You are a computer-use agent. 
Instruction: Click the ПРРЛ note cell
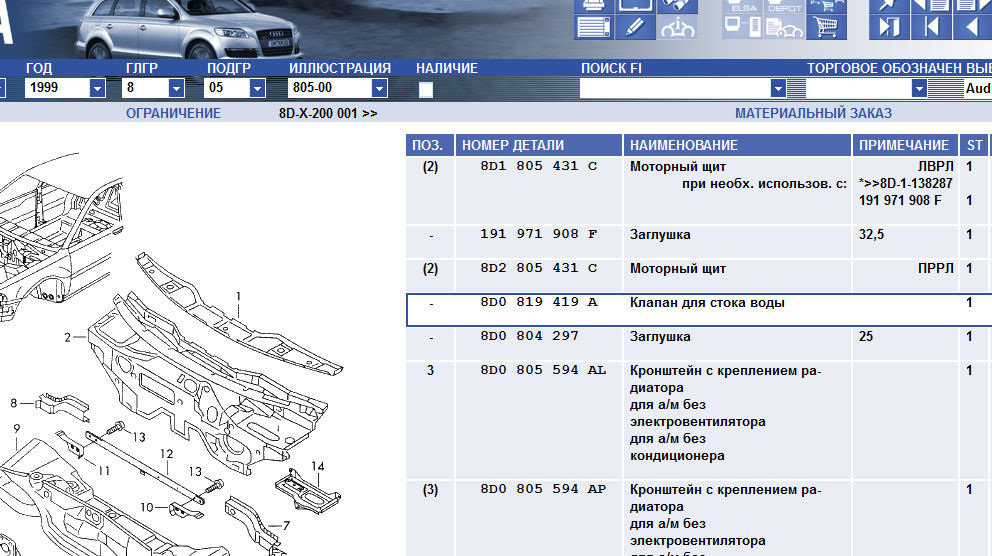pos(935,268)
